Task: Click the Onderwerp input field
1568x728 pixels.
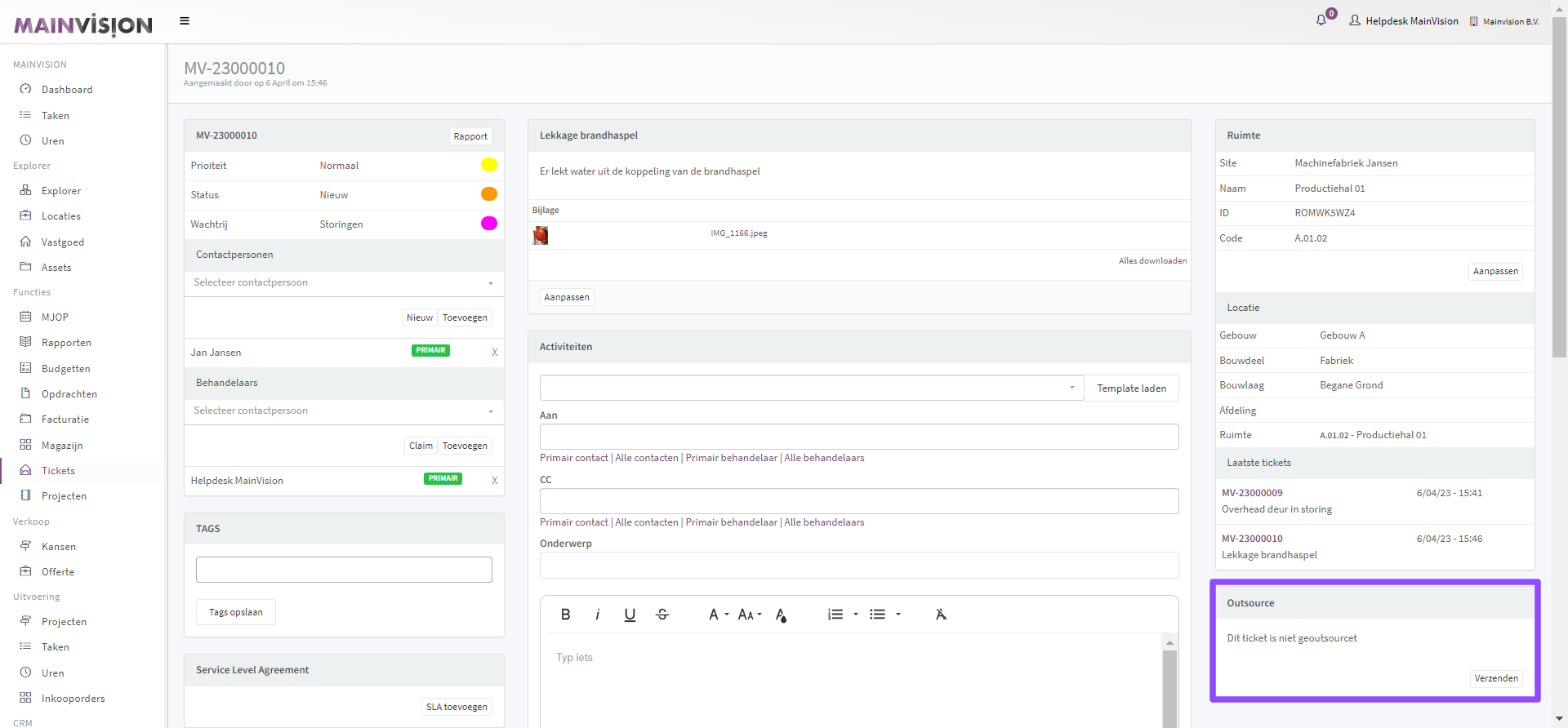Action: [859, 565]
